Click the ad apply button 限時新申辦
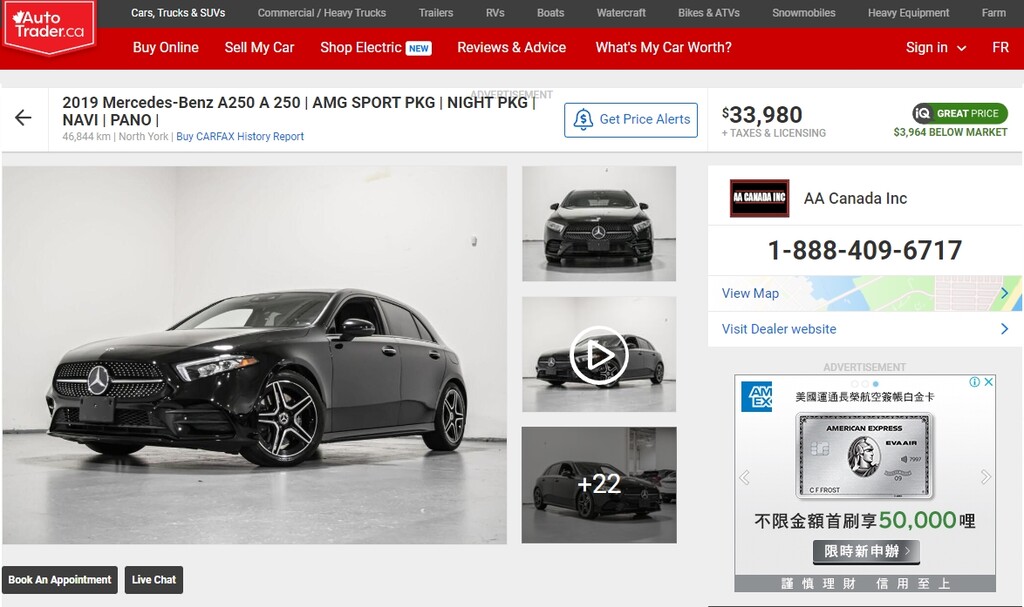The image size is (1024, 607). 866,551
